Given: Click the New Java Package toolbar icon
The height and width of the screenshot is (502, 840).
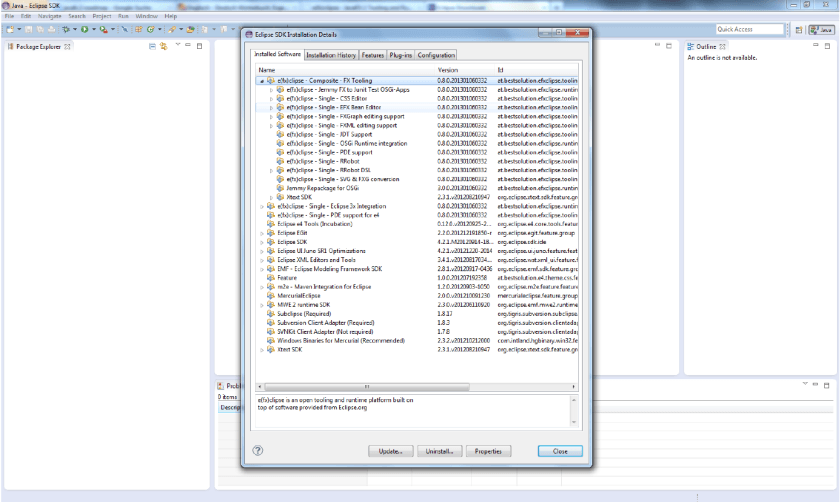Looking at the screenshot, I should 139,29.
